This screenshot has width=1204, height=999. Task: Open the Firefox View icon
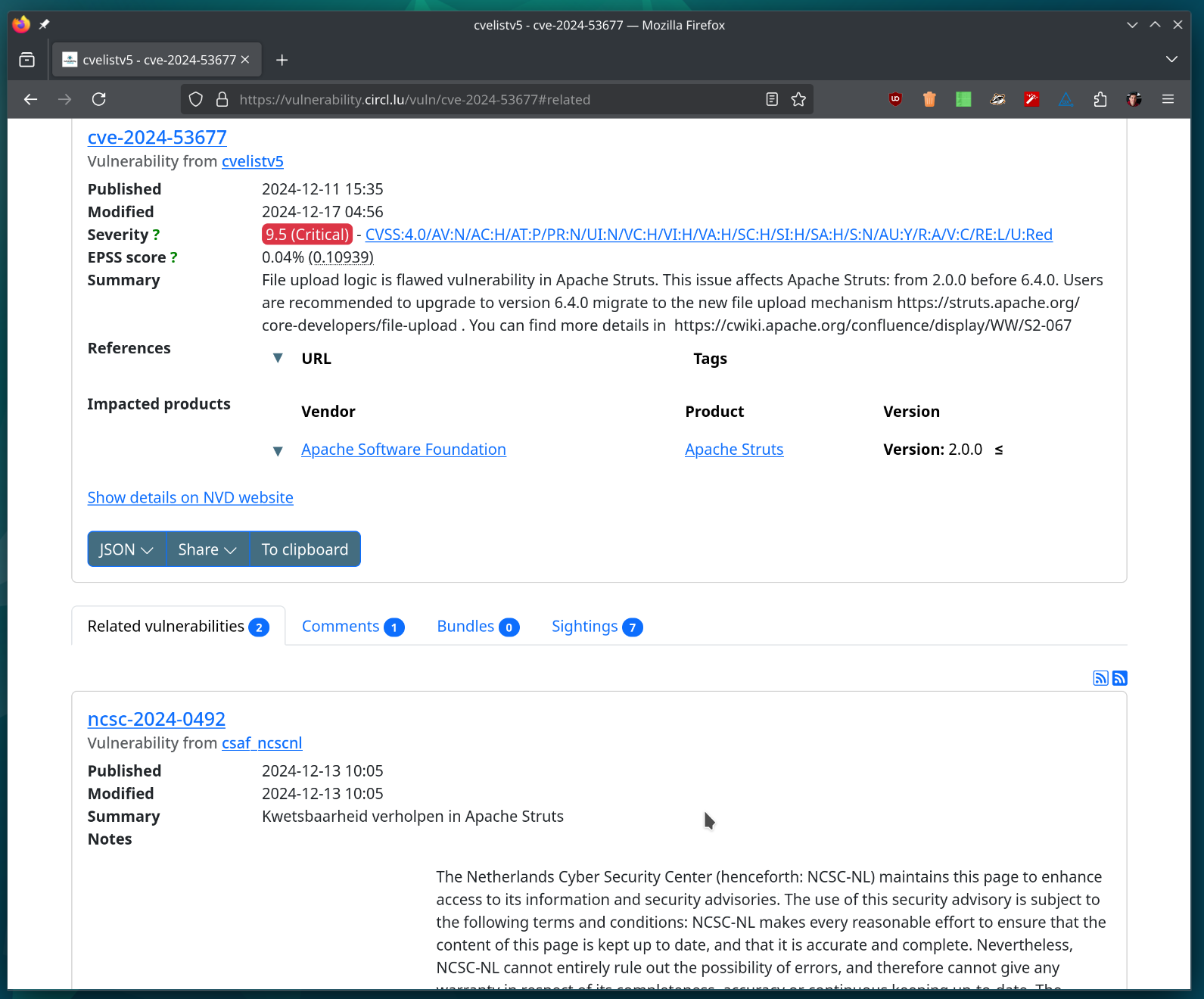coord(27,60)
